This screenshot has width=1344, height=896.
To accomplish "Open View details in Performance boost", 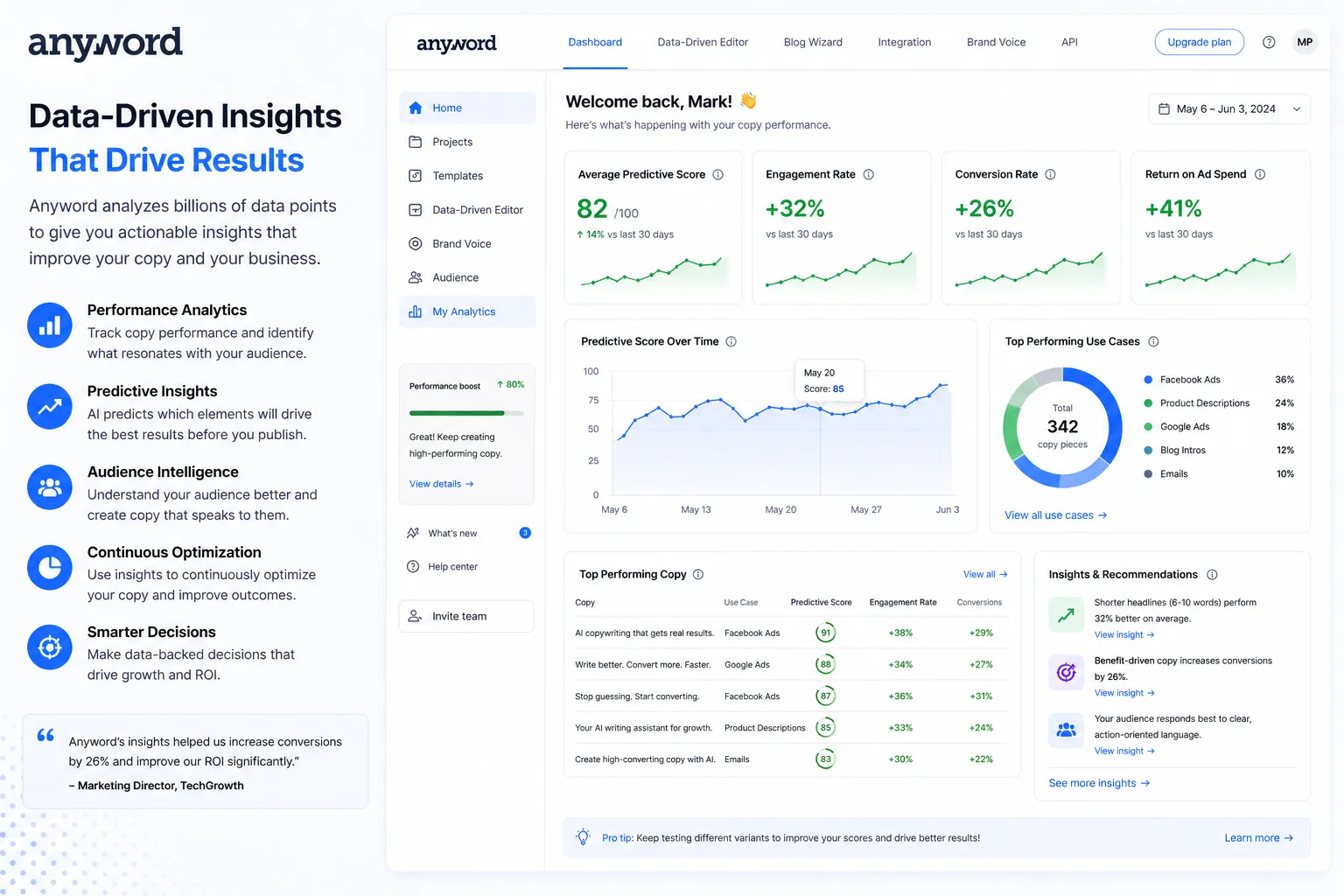I will pos(441,484).
